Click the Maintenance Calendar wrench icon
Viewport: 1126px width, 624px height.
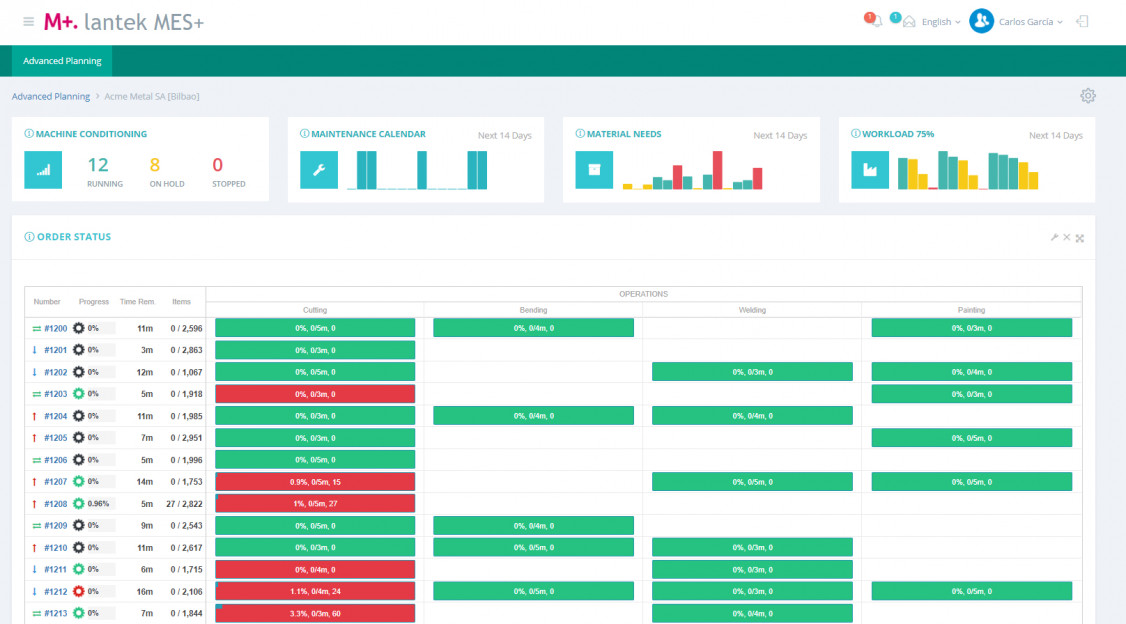click(319, 170)
